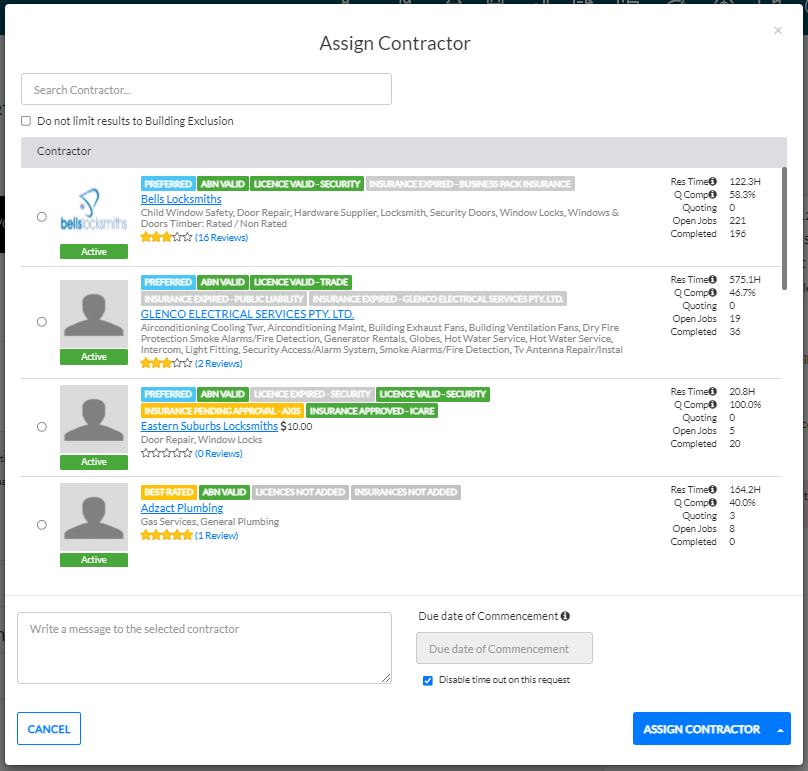Click the Assign Contractor button

(701, 729)
